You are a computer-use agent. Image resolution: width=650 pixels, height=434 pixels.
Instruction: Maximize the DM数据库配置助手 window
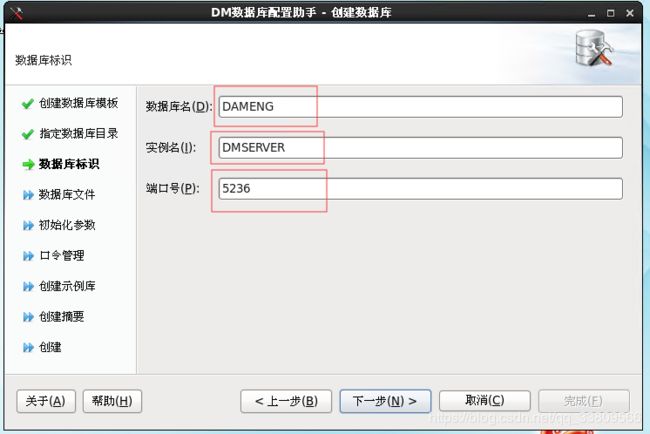point(611,13)
